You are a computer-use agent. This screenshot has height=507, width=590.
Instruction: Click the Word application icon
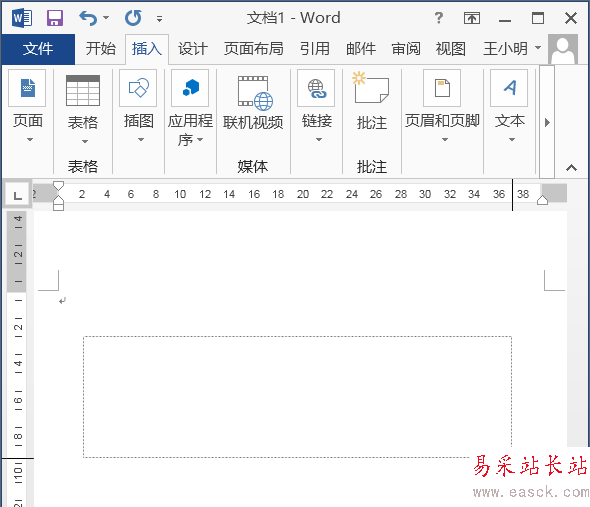point(22,18)
